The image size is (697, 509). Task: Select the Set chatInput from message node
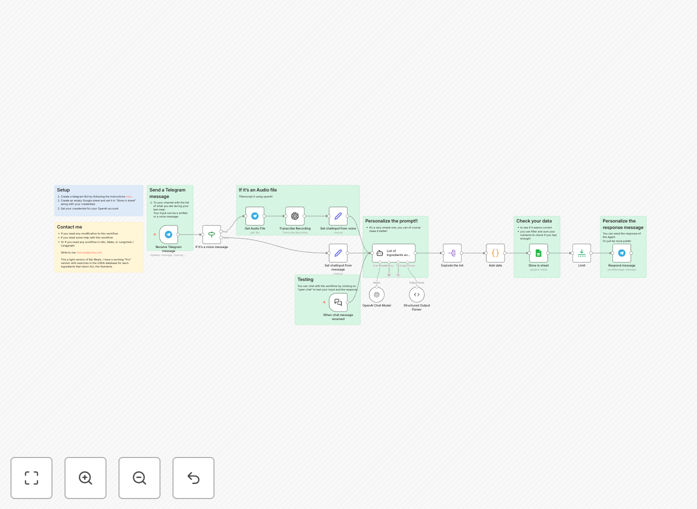pos(338,253)
